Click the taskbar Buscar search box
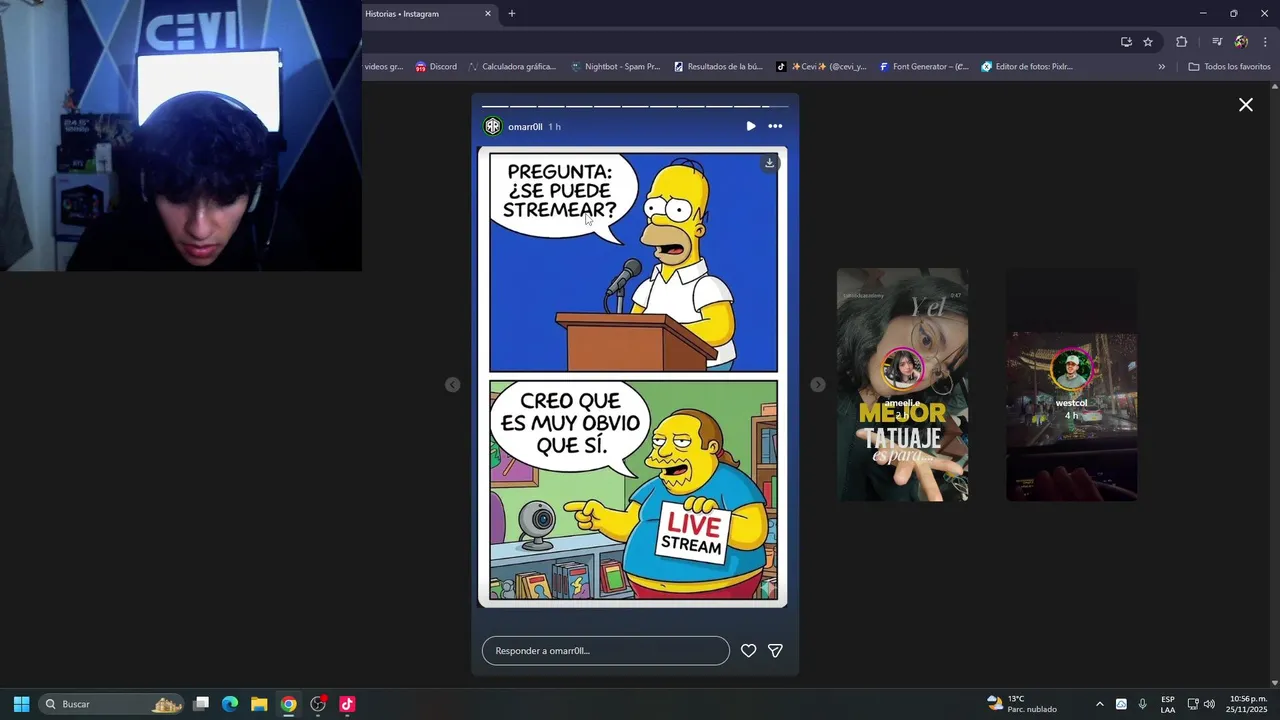The height and width of the screenshot is (720, 1280). 111,704
